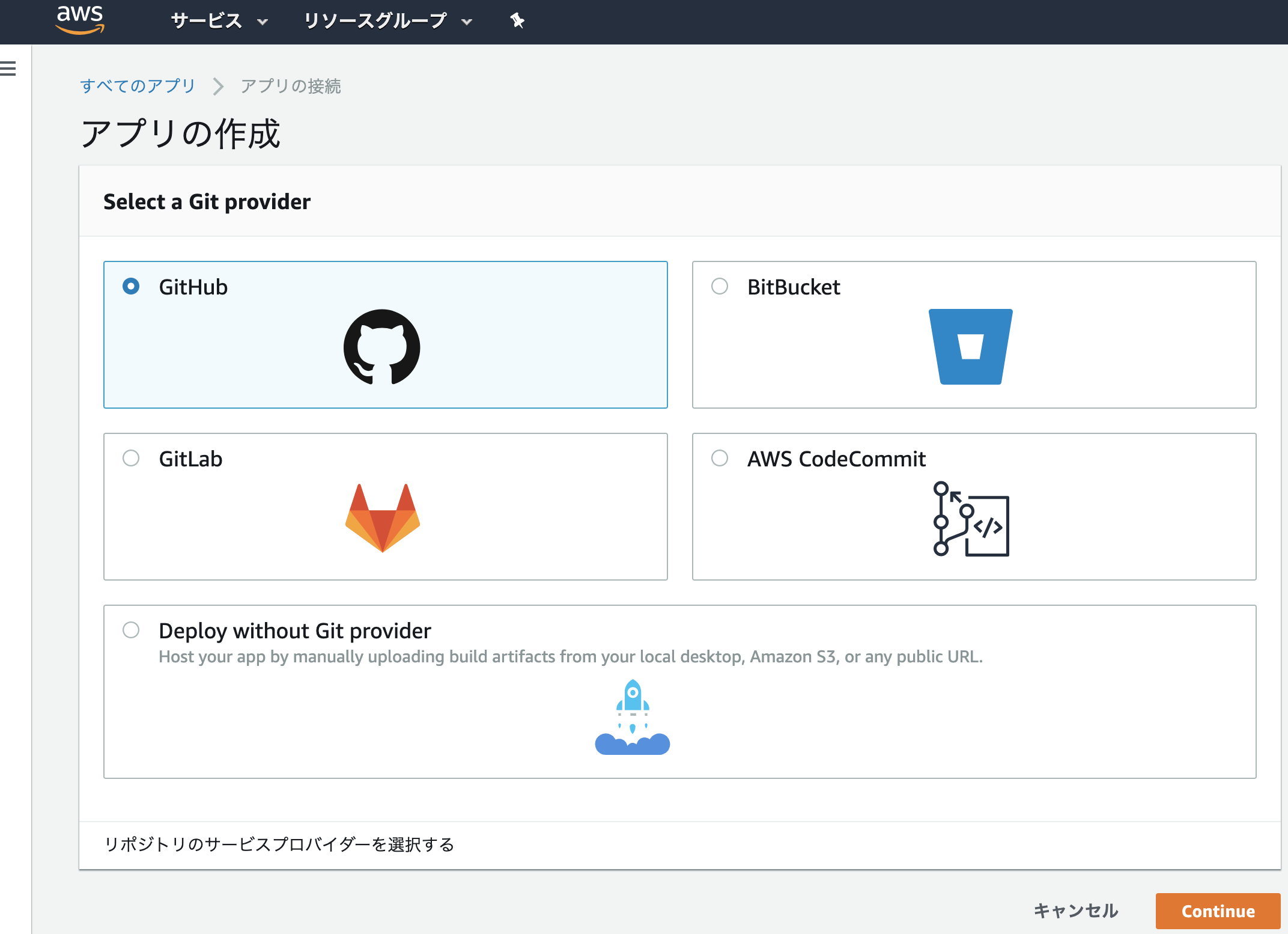Click the AWS logo in navigation bar
Viewport: 1288px width, 934px height.
tap(80, 20)
